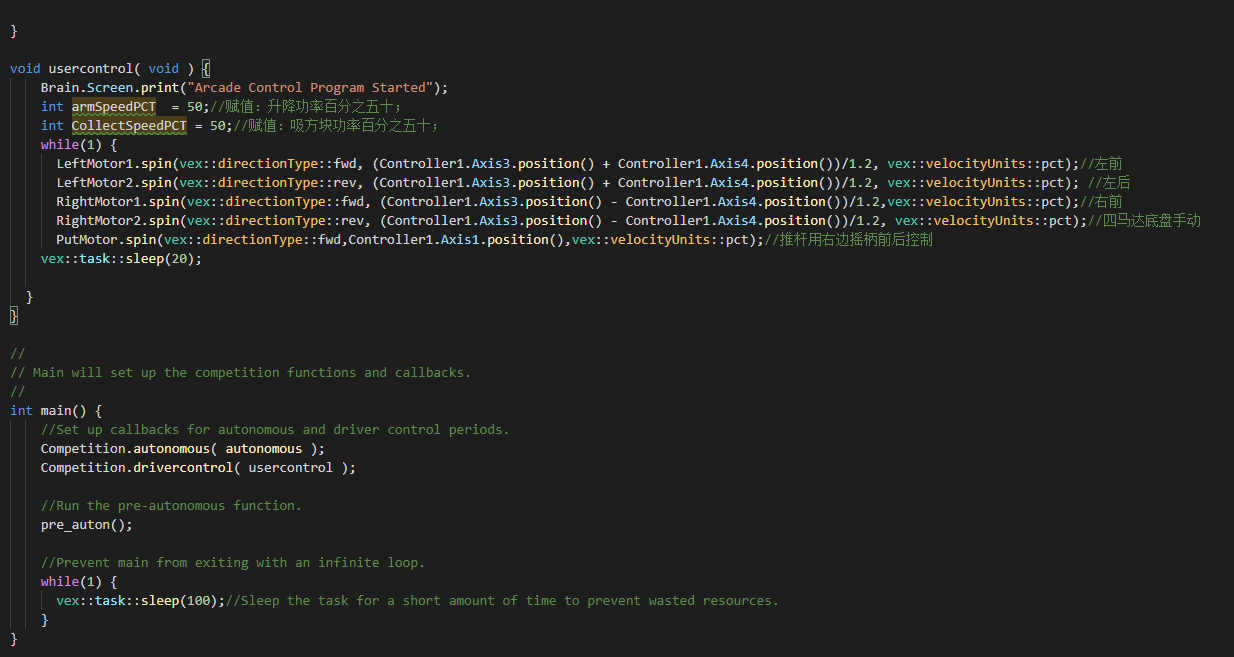
Task: Click the opening brace after usercontrol
Action: pyautogui.click(x=206, y=68)
